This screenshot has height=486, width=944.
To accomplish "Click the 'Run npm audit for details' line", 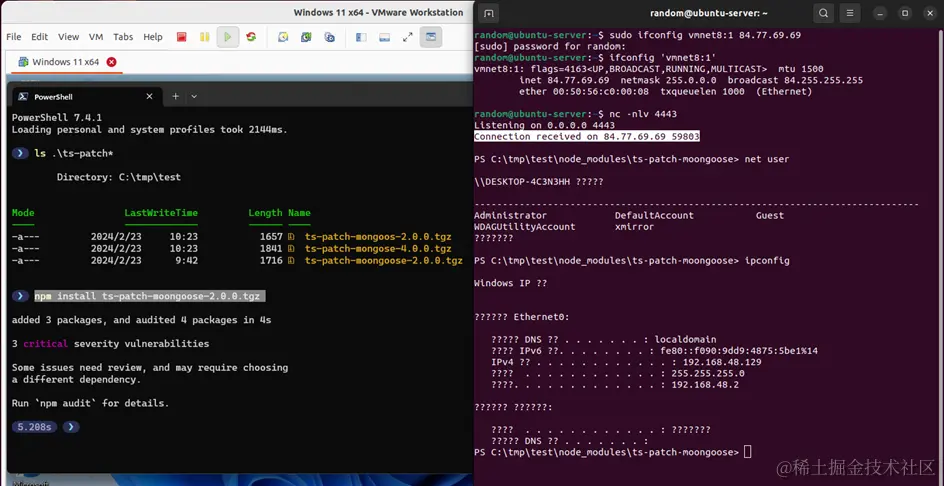I will [90, 403].
